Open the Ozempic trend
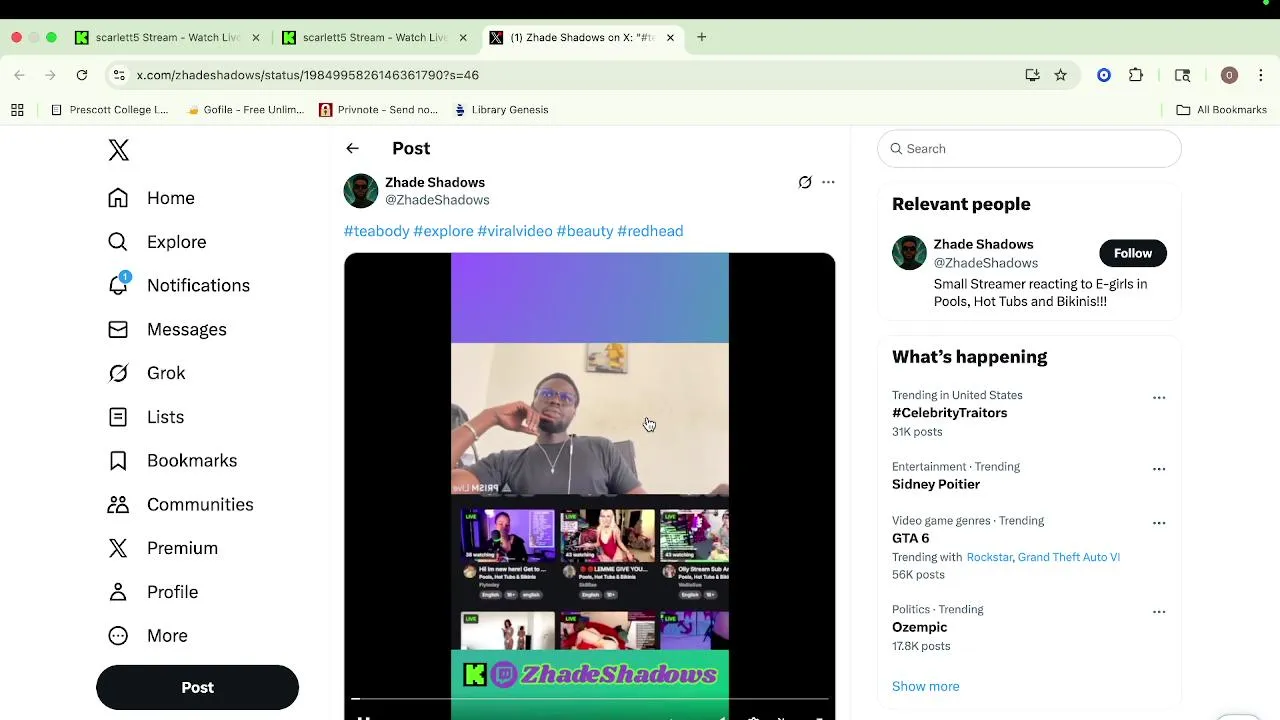Viewport: 1280px width, 720px height. tap(920, 627)
